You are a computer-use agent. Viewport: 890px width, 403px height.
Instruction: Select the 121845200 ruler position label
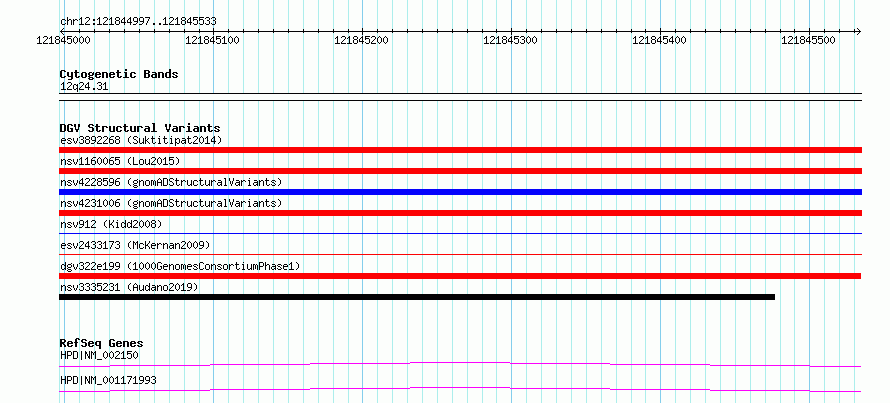[361, 40]
